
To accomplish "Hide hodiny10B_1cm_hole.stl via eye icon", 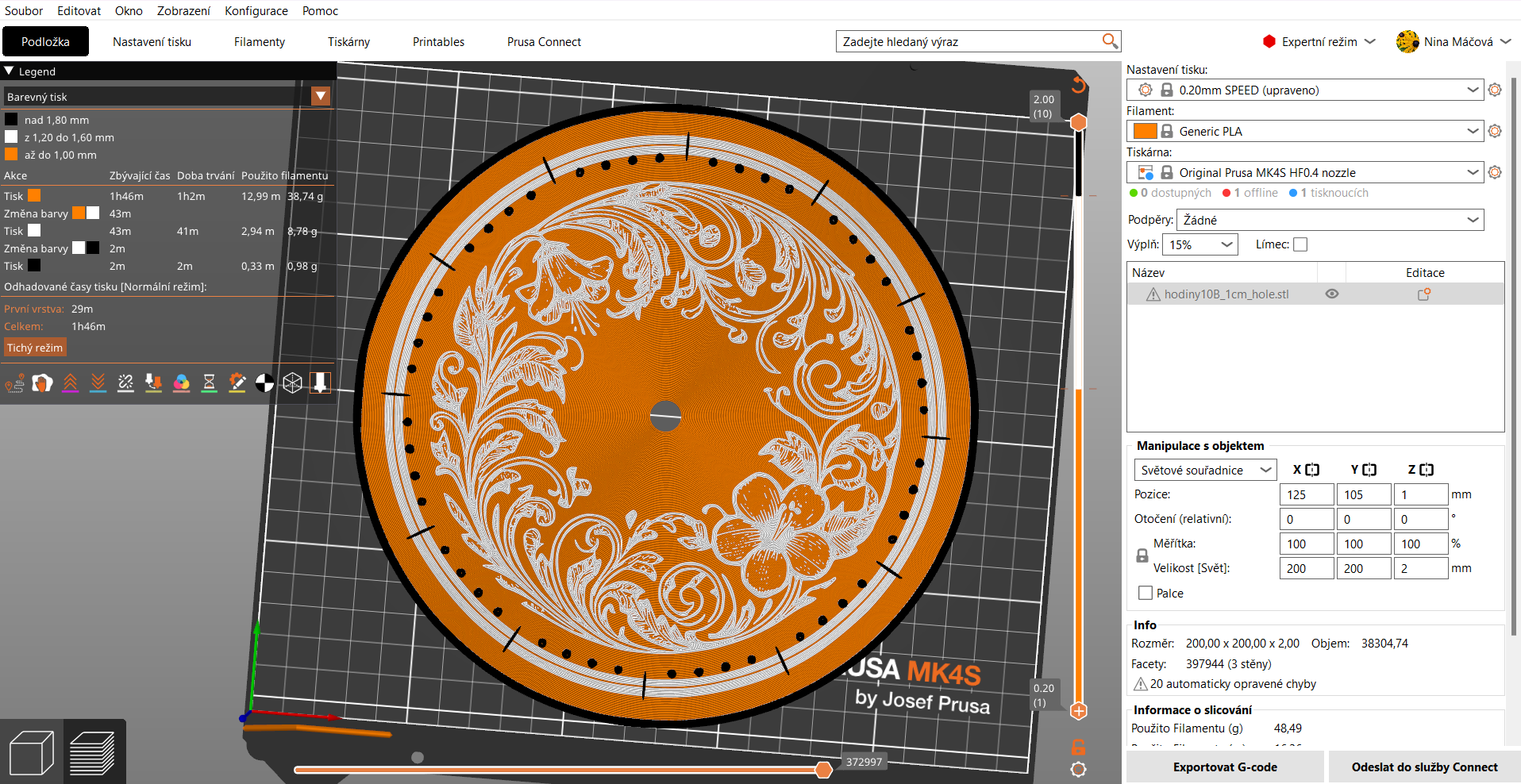I will coord(1332,294).
